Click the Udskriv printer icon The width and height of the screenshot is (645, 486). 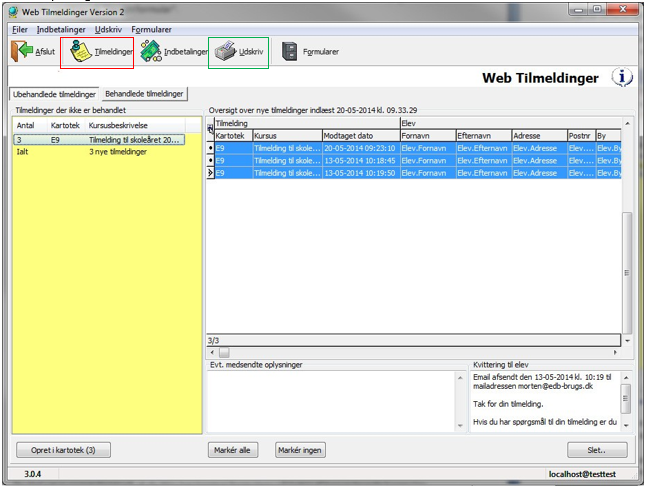pyautogui.click(x=225, y=51)
